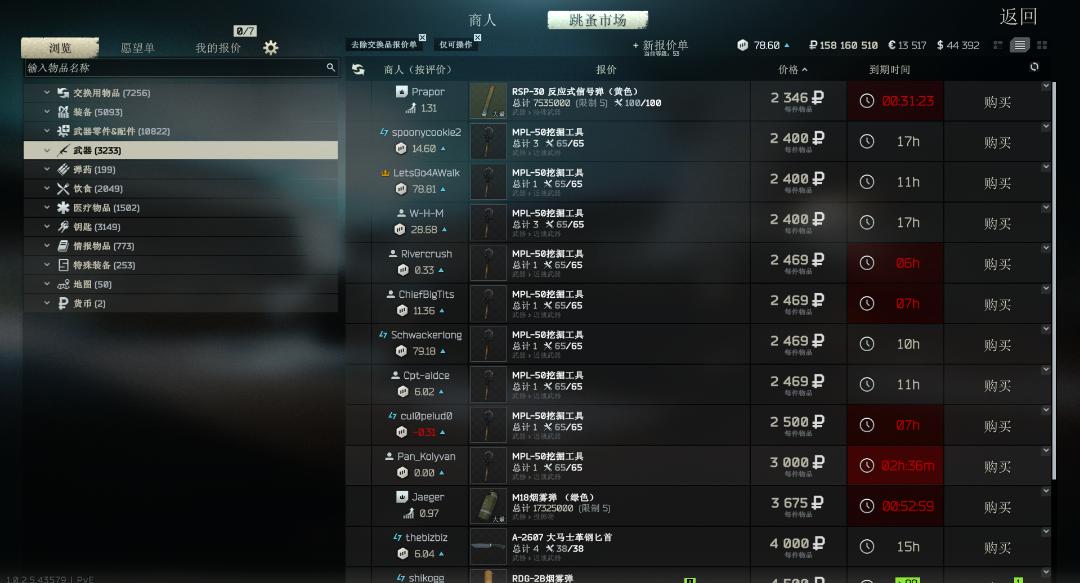
Task: Click the M18 smoke grenade item icon
Action: (x=488, y=506)
